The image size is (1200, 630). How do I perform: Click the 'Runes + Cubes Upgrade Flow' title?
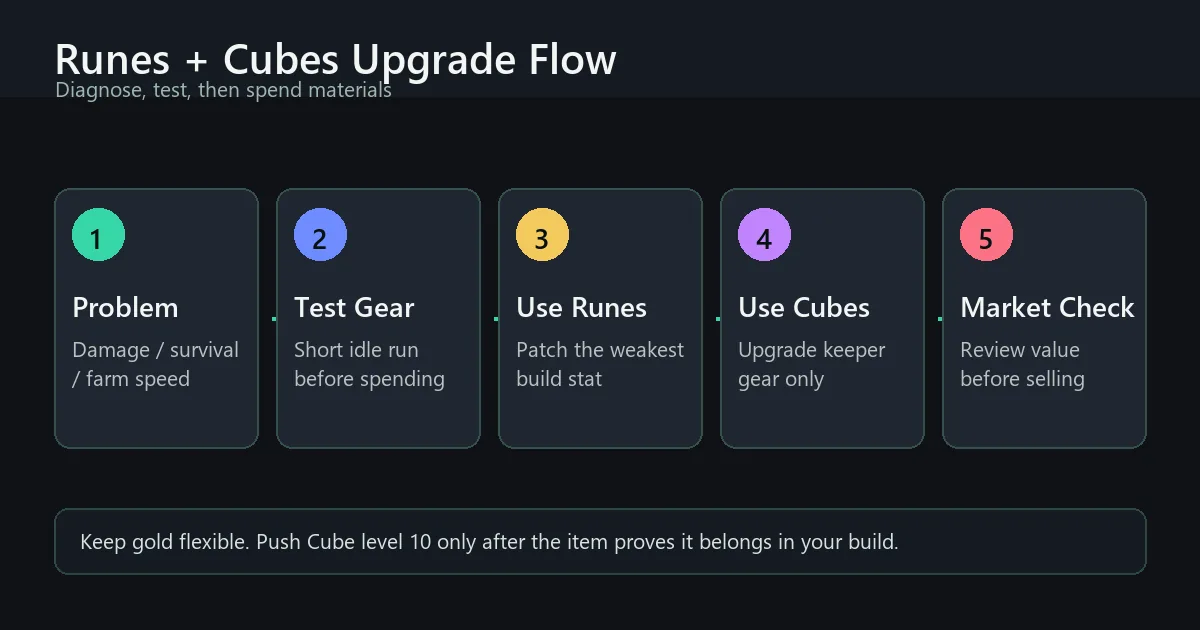335,60
